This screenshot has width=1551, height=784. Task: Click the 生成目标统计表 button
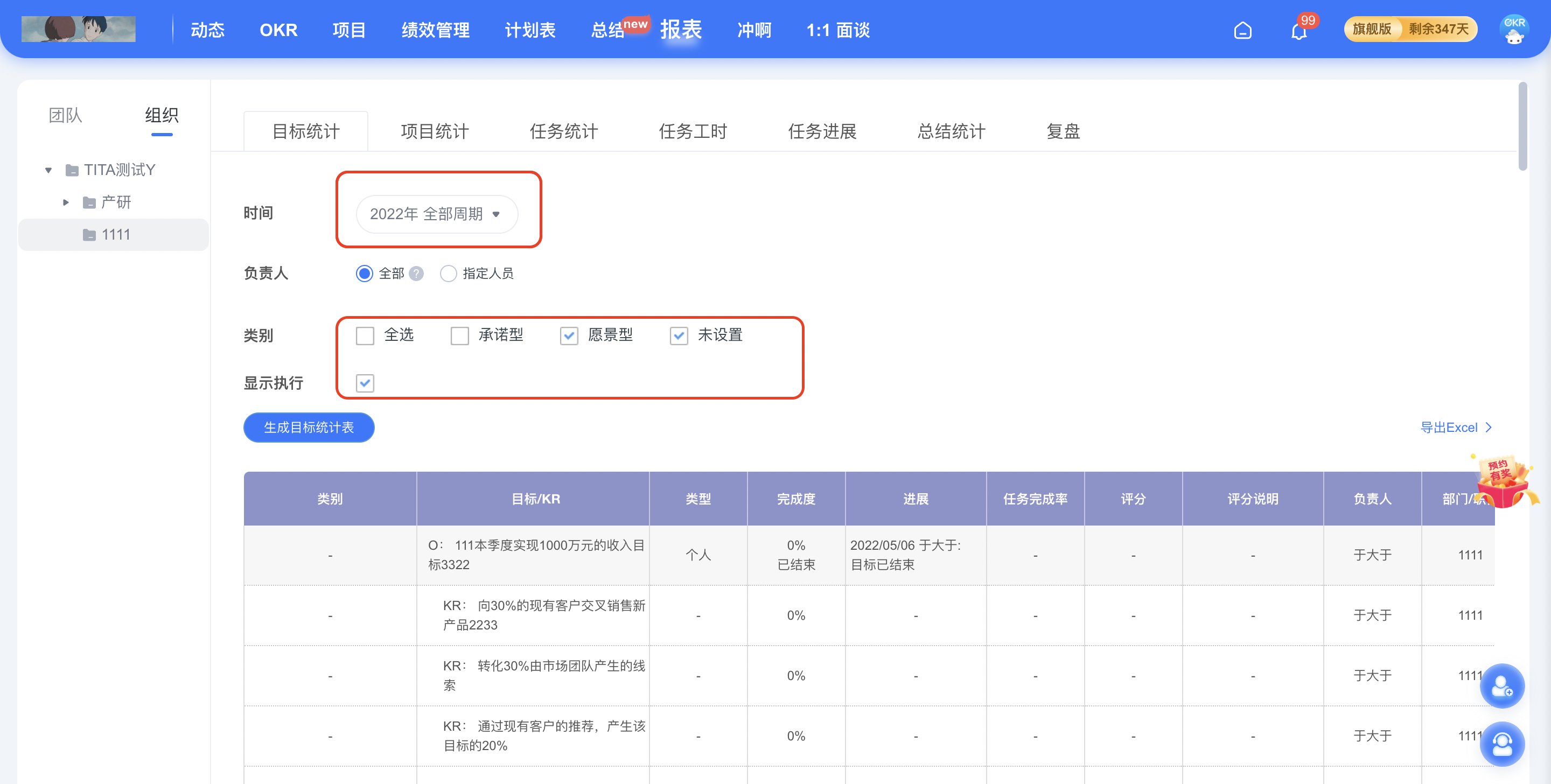point(309,428)
